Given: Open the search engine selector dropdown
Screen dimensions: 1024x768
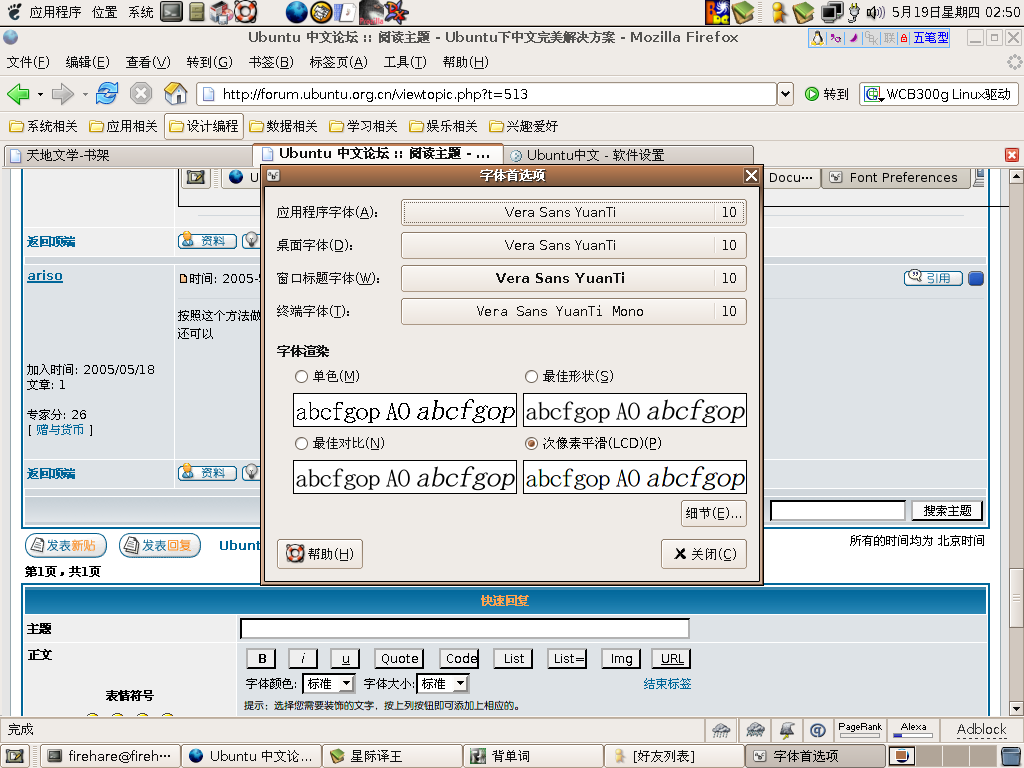Looking at the screenshot, I should (x=873, y=95).
